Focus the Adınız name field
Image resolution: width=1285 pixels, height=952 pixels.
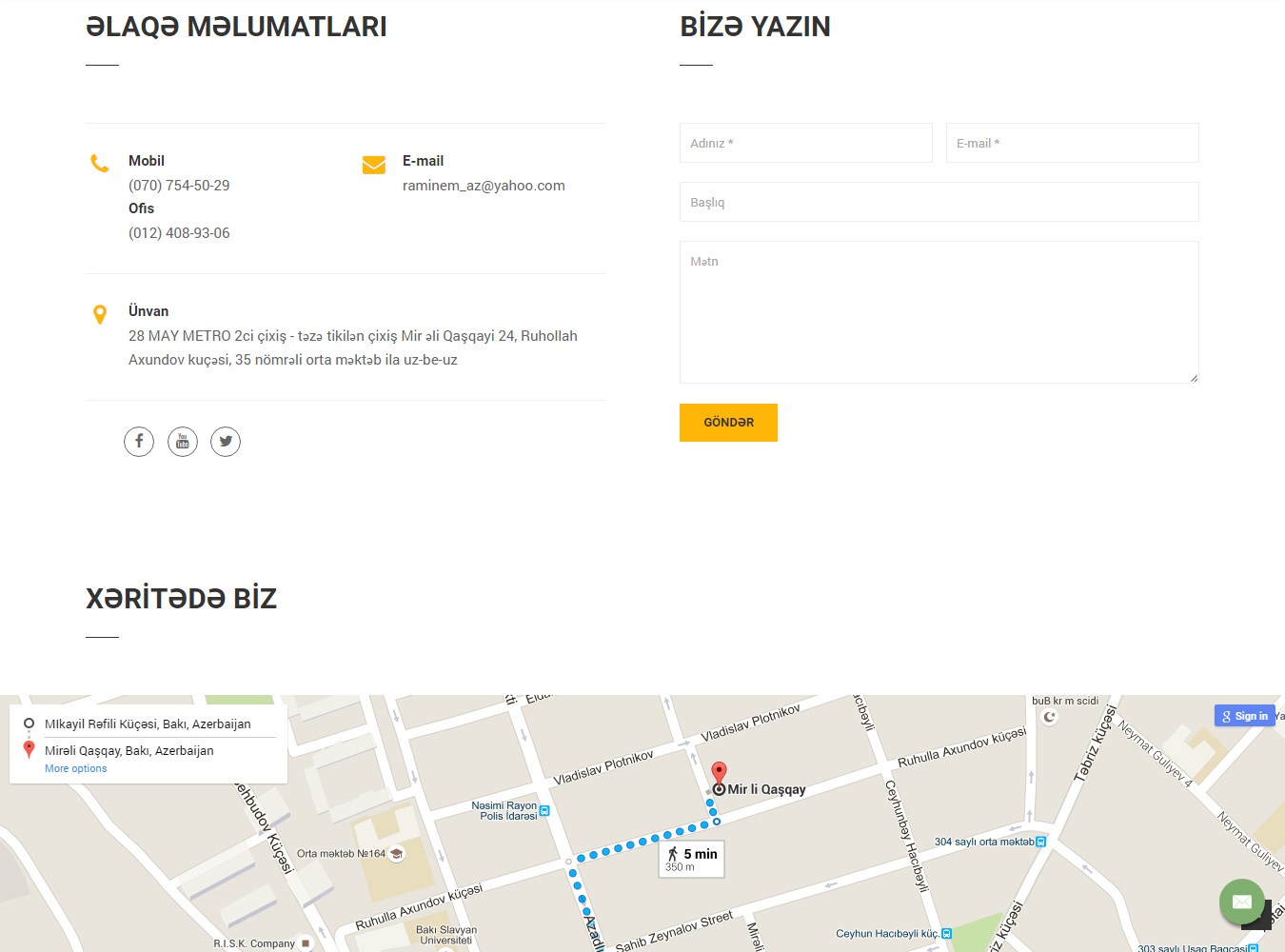pyautogui.click(x=805, y=143)
